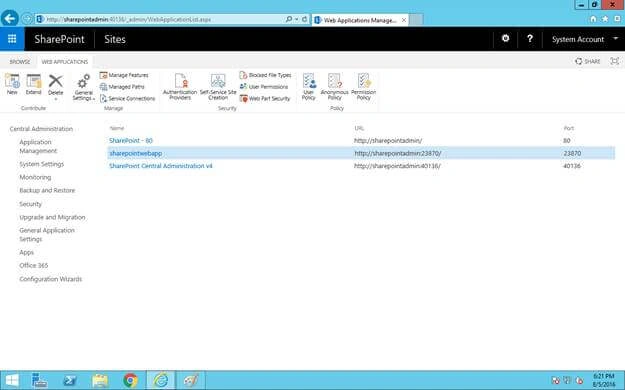Open Blocked File Types
Viewport: 625px width, 390px height.
(x=265, y=75)
